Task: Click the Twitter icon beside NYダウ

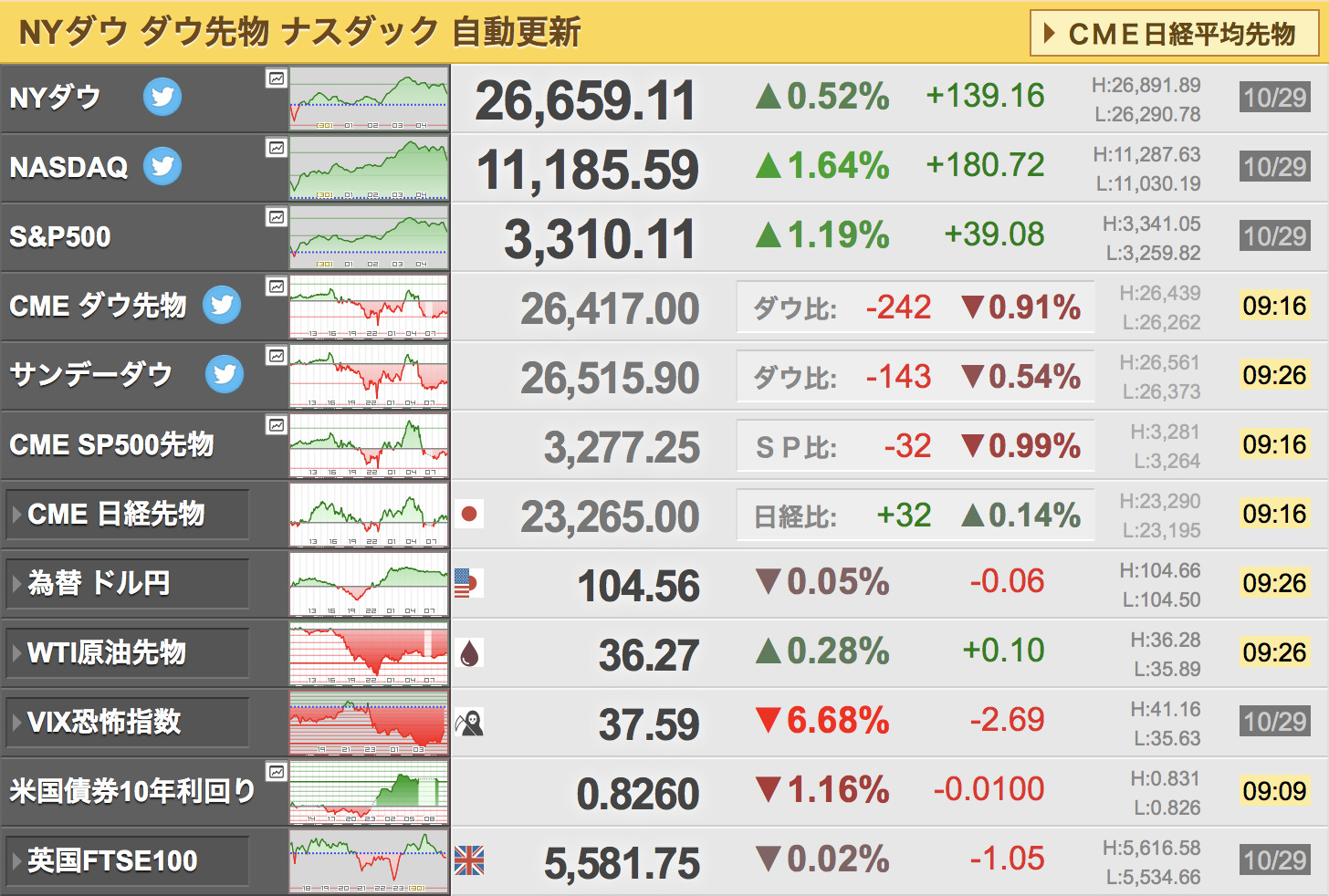Action: tap(162, 97)
